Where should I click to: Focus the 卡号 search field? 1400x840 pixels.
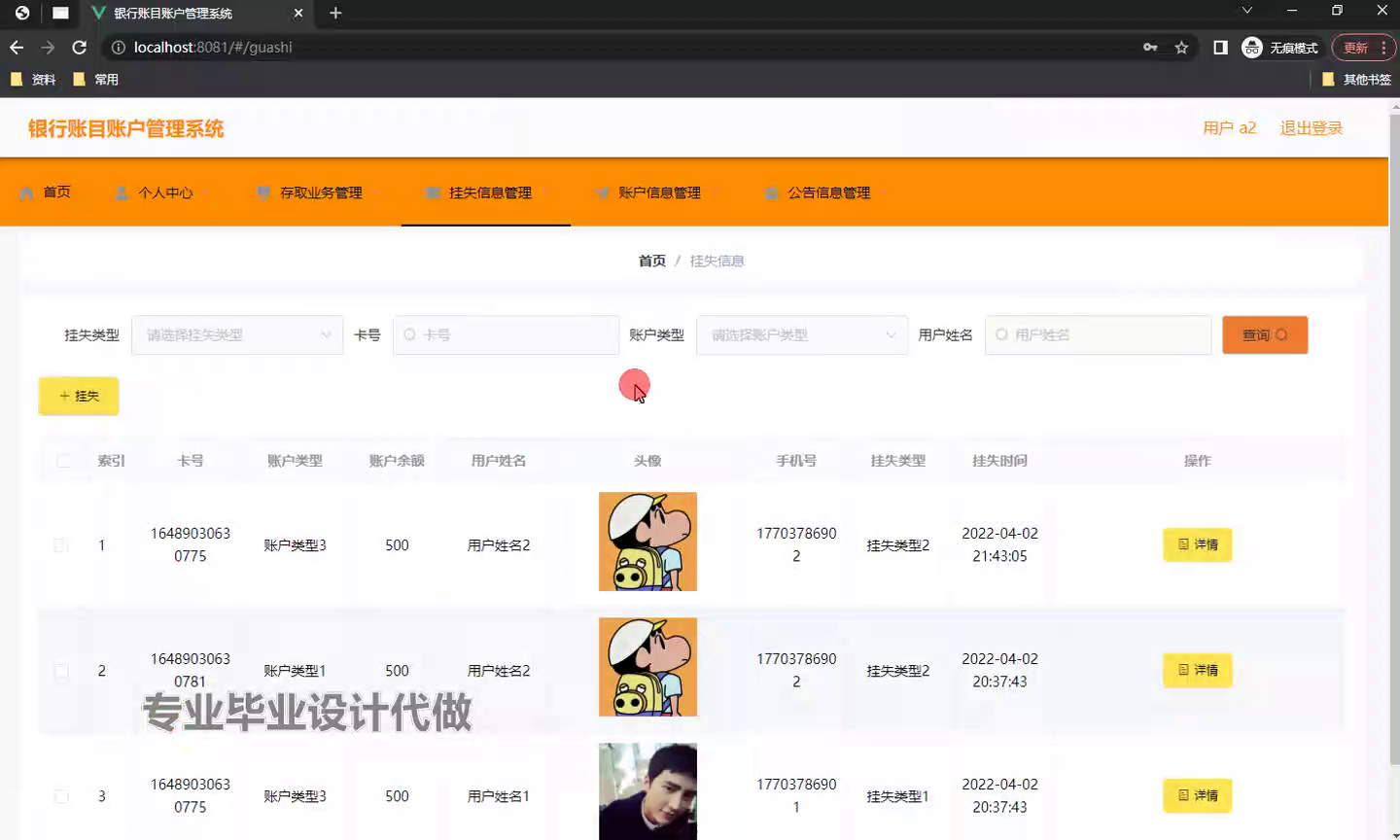tap(506, 334)
